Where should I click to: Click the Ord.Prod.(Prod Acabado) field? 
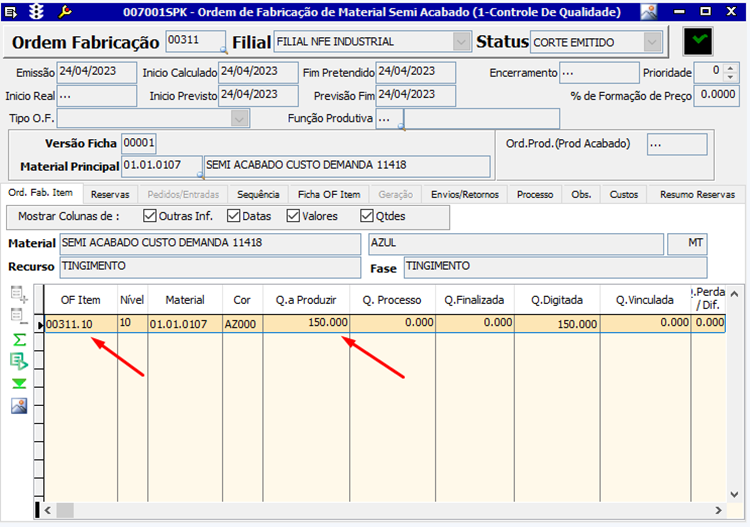(x=677, y=144)
